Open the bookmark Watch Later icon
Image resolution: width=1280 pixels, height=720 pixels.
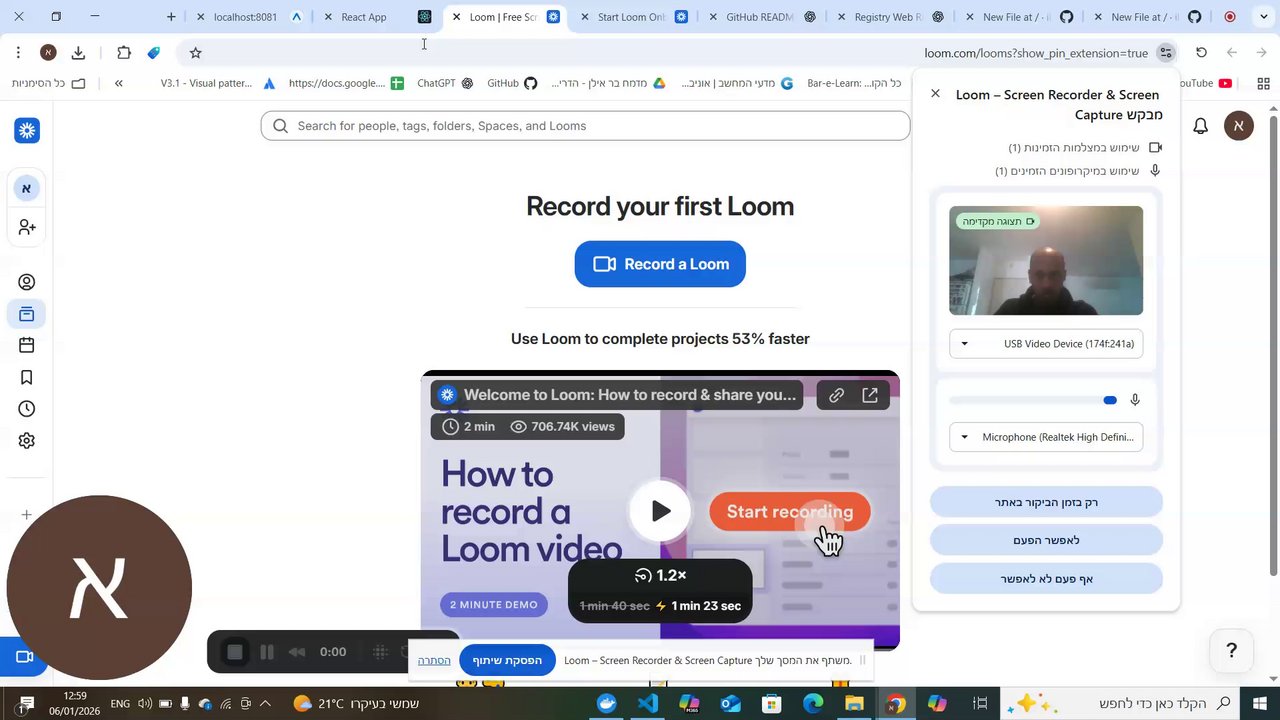(x=27, y=377)
